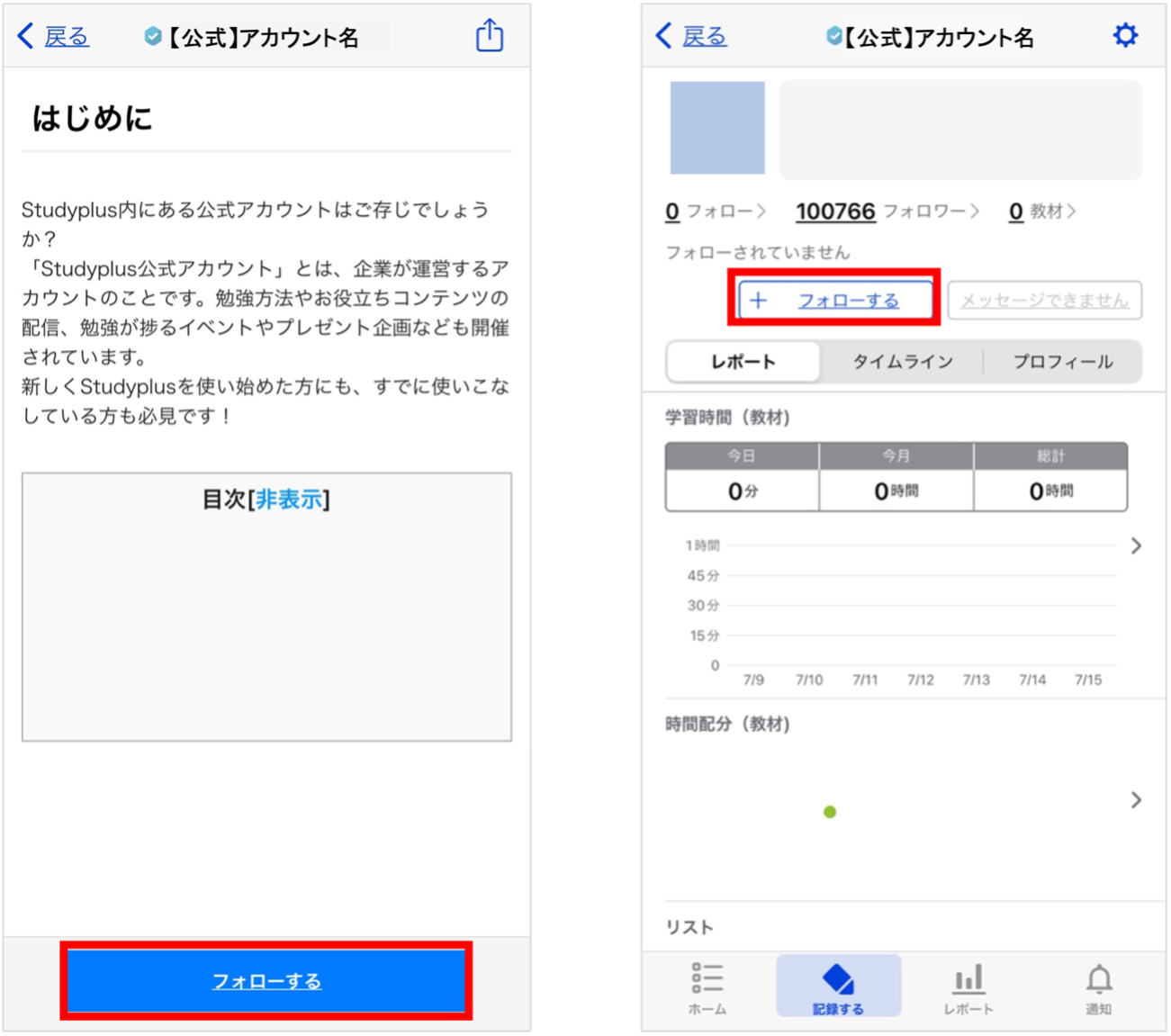Open settings gear on the profile screen
Image resolution: width=1171 pixels, height=1036 pixels.
coord(1125,35)
